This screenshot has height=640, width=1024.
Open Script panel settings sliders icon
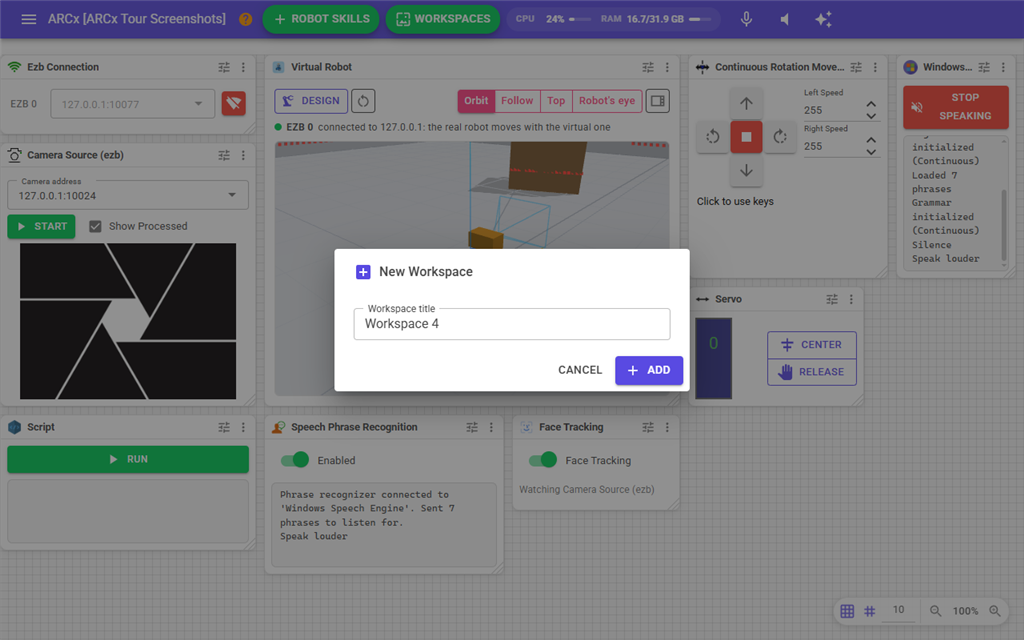click(224, 427)
